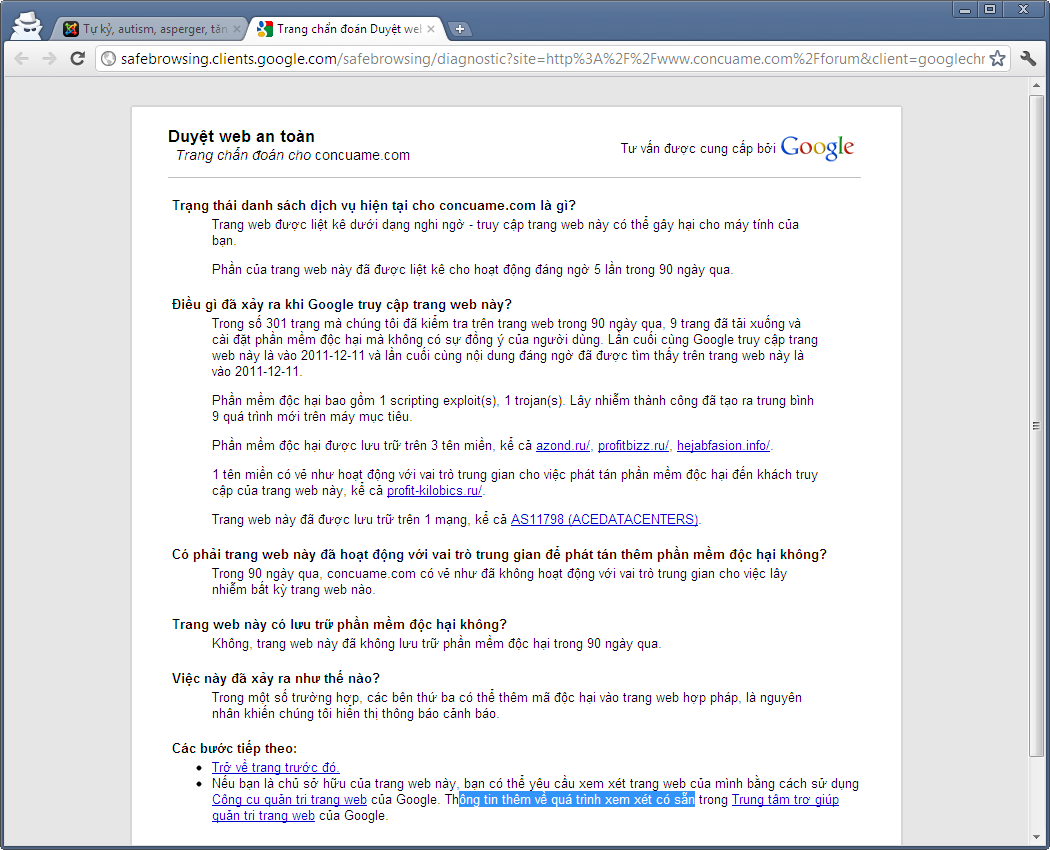Click the safebrowsing URL address field
1050x850 pixels.
552,59
